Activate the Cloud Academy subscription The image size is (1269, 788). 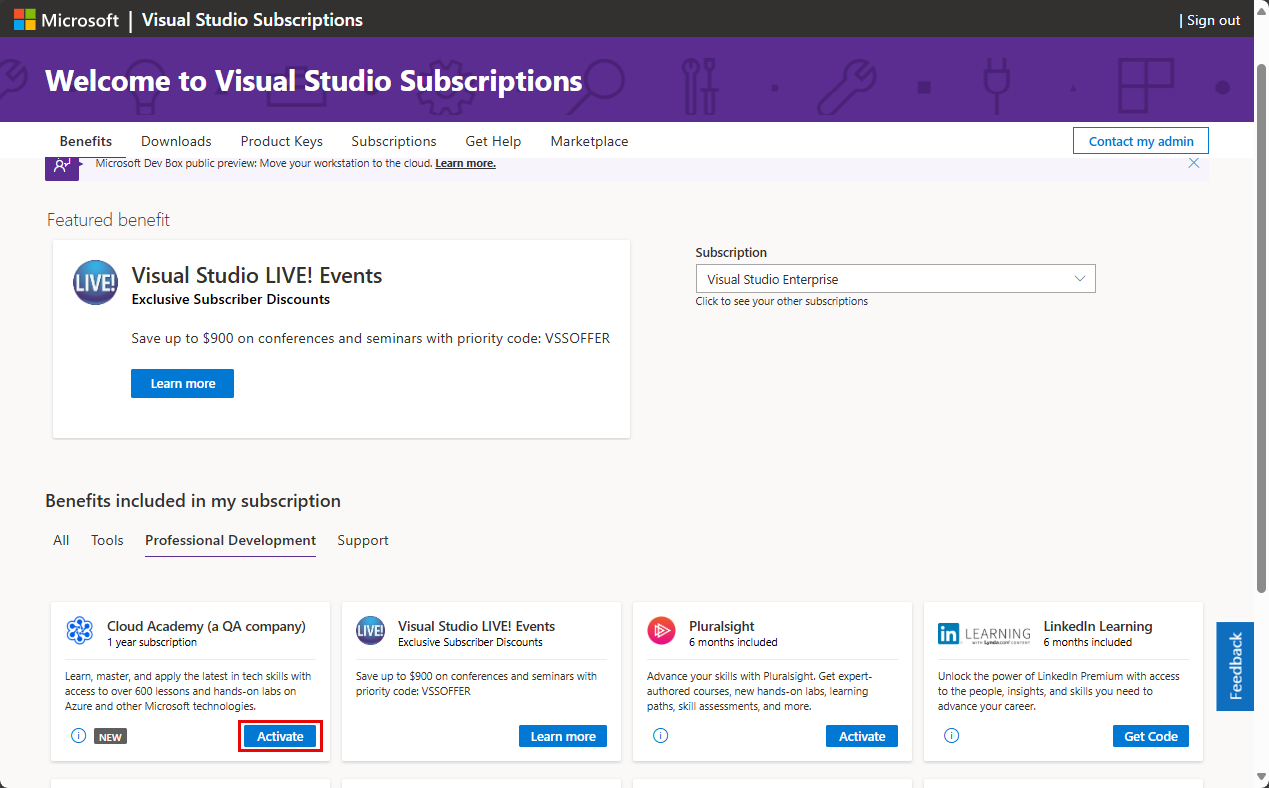(280, 736)
